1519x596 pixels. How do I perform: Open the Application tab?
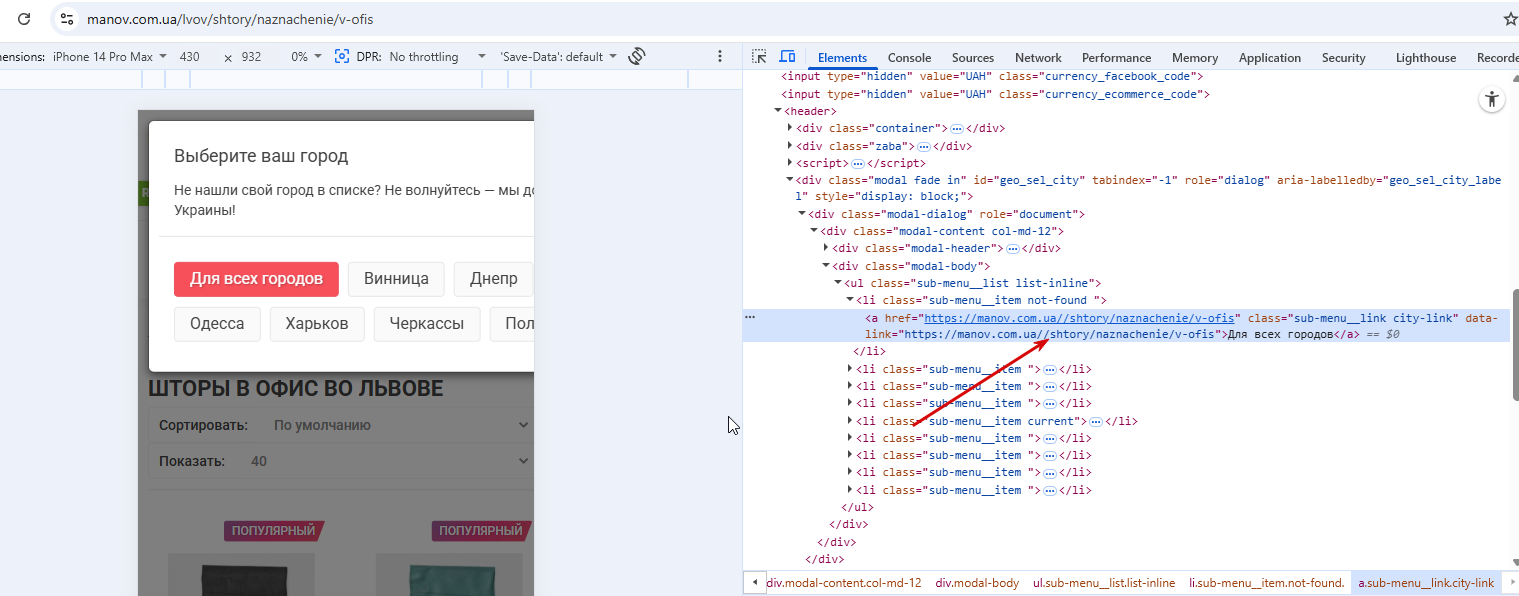point(1270,58)
